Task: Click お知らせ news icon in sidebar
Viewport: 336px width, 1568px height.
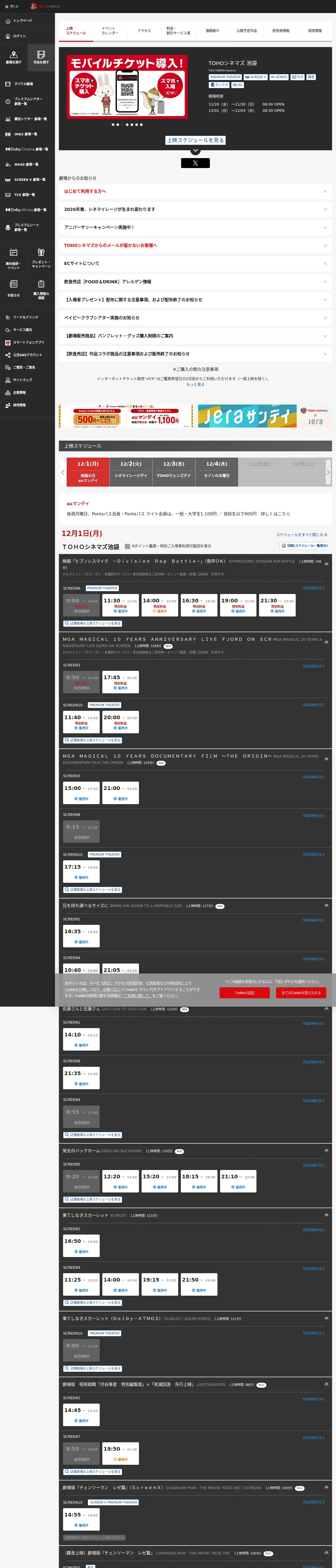Action: [13, 284]
